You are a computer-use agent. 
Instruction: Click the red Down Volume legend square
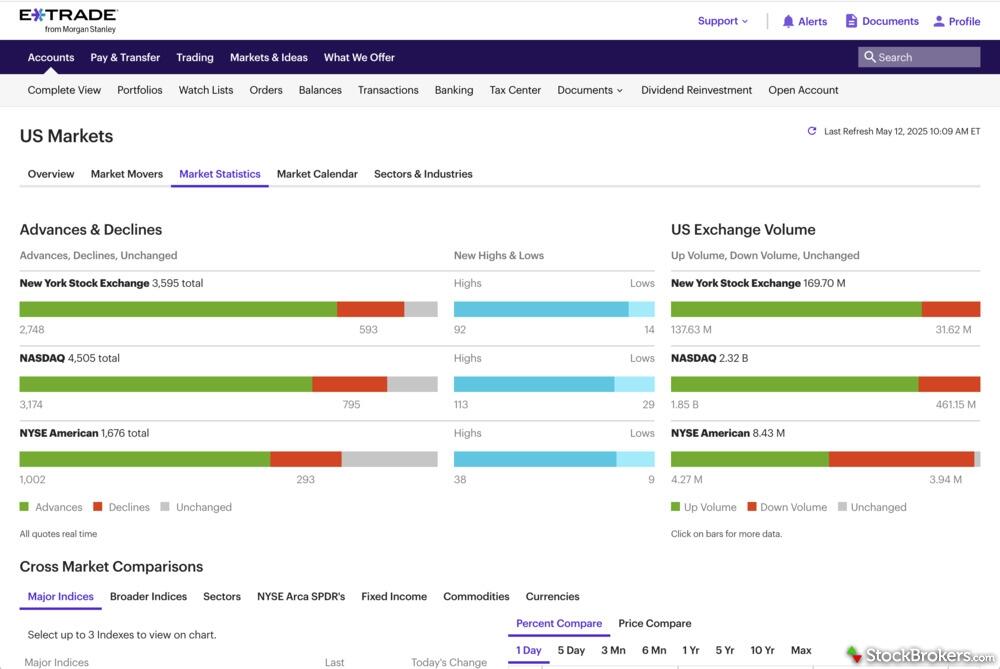(x=752, y=507)
